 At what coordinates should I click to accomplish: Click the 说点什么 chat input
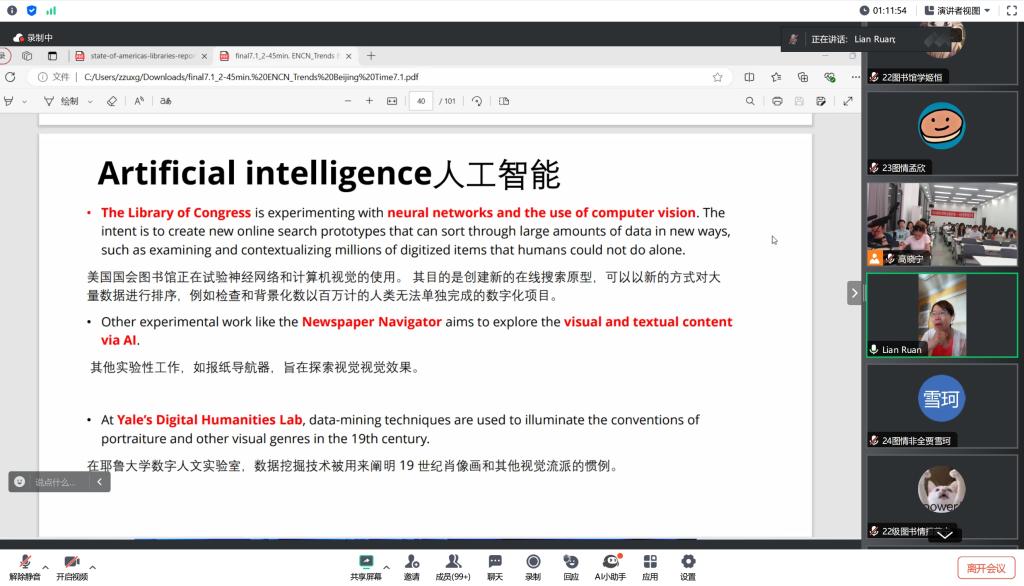pyautogui.click(x=56, y=481)
